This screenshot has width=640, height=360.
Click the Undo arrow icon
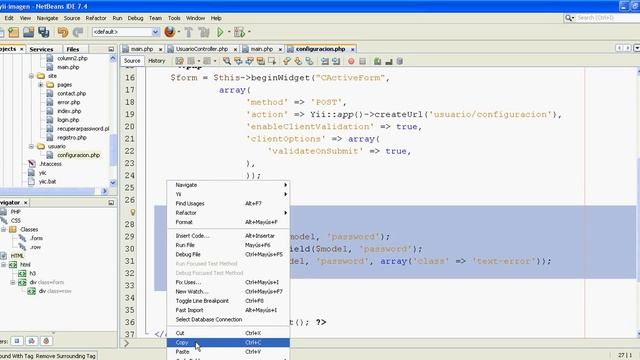(x=63, y=32)
